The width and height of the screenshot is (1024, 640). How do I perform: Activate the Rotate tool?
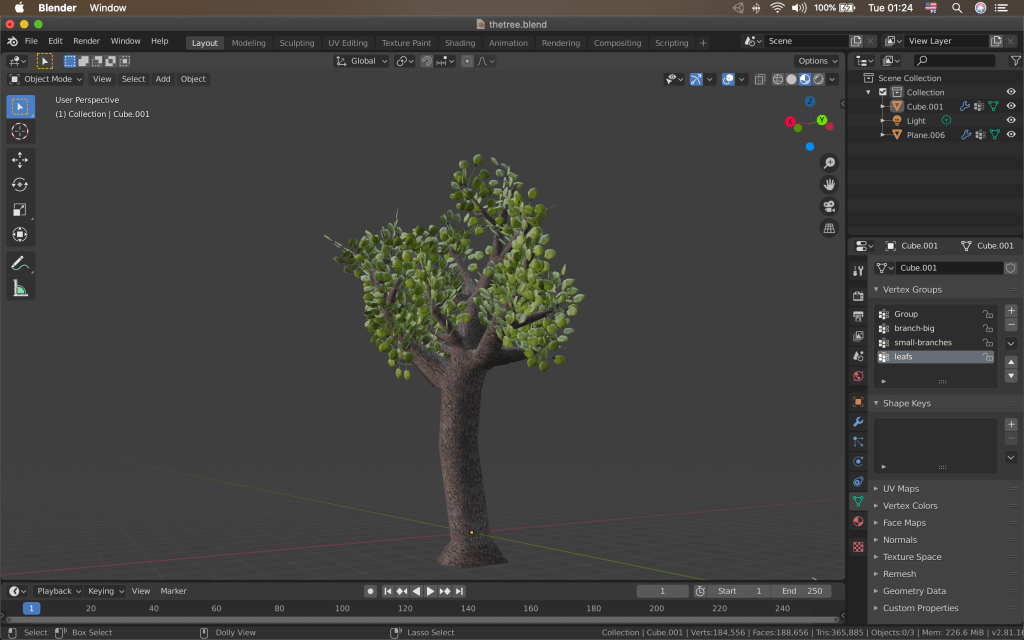20,185
